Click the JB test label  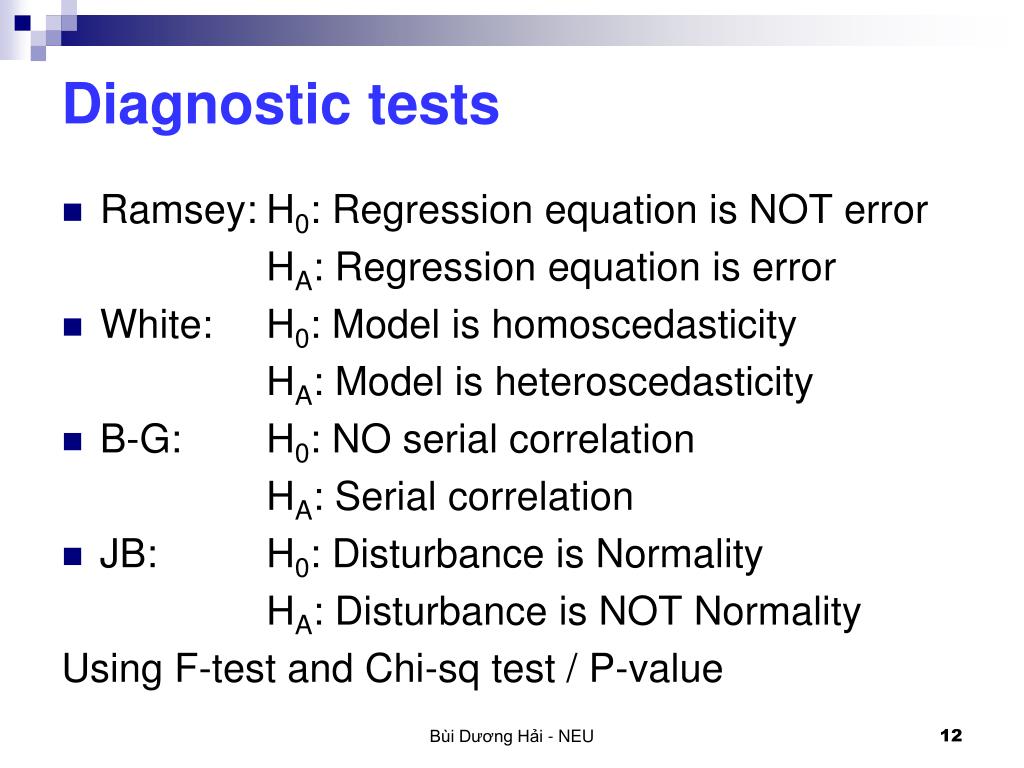pos(129,554)
